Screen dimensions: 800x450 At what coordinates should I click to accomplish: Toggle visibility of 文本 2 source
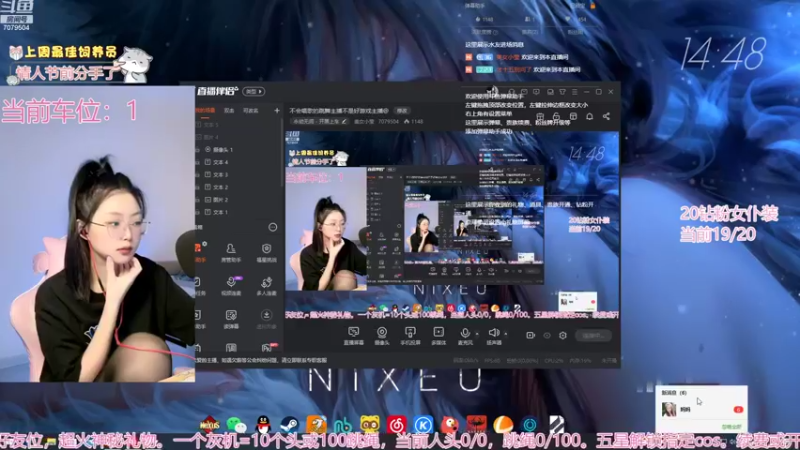pos(198,187)
